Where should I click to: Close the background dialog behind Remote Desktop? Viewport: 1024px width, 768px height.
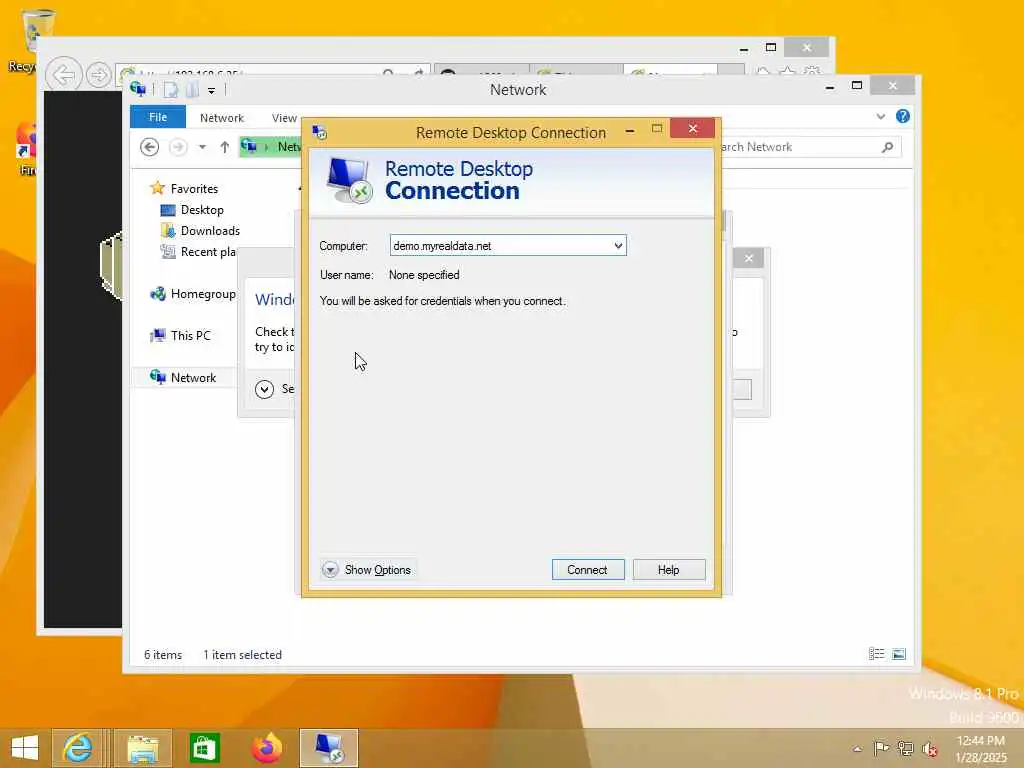[749, 259]
